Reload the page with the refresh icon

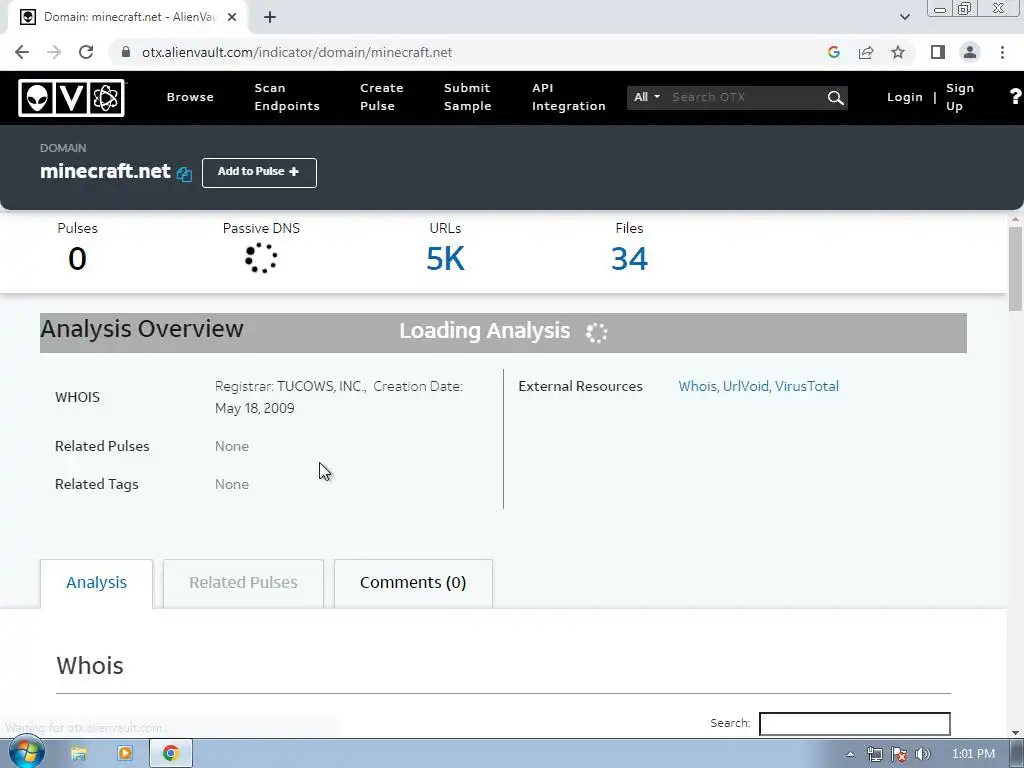(x=86, y=52)
